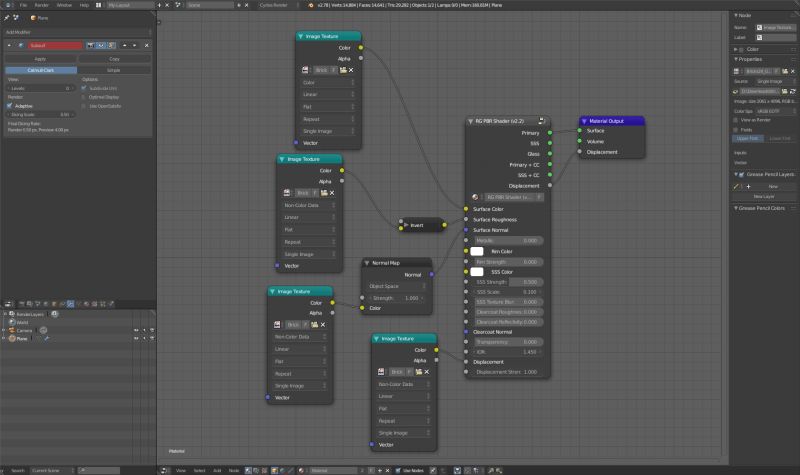Click New Layer button in Grease Pencil
The height and width of the screenshot is (475, 800).
tap(764, 196)
